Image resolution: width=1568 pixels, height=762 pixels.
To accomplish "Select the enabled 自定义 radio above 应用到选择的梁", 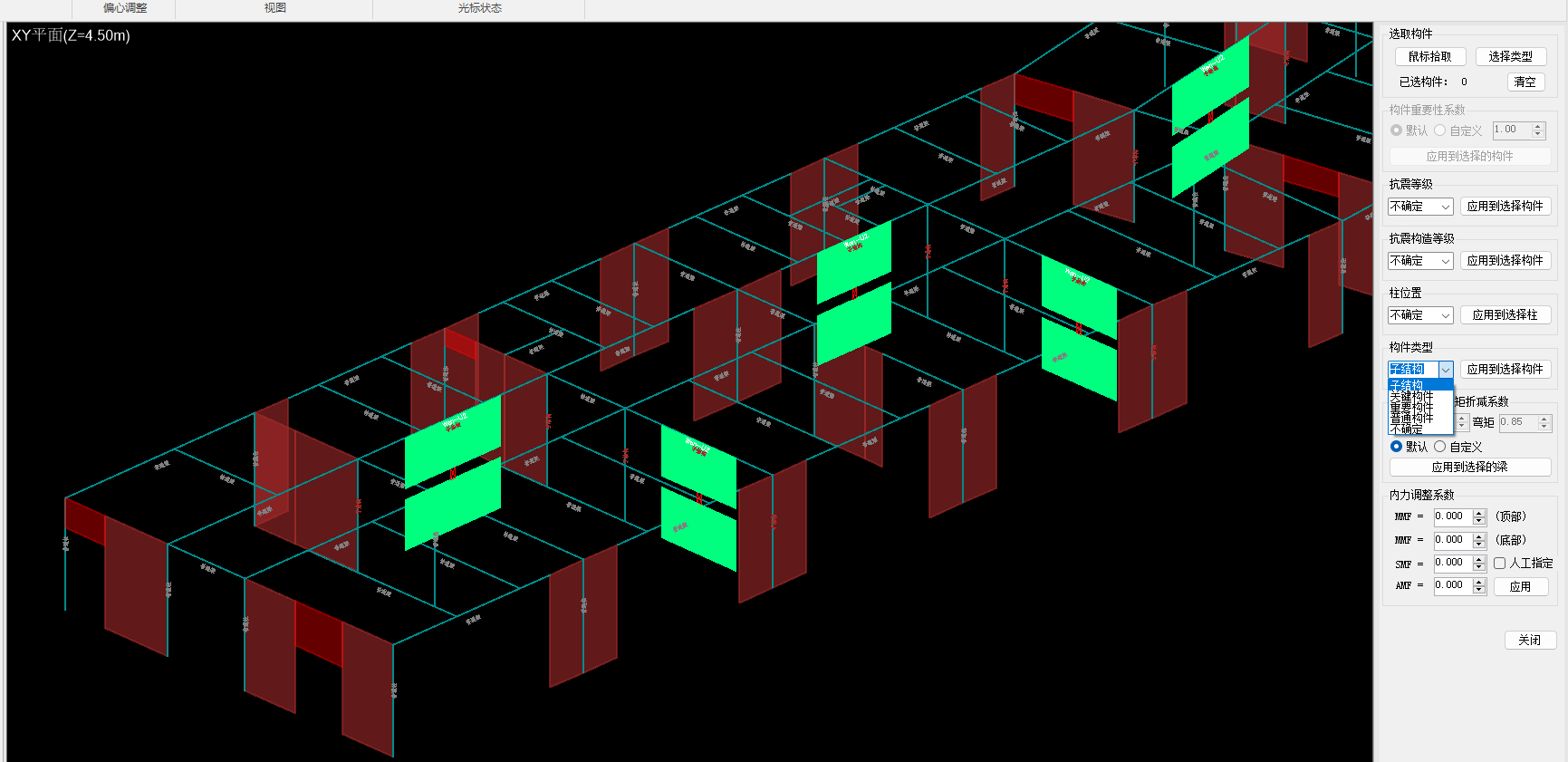I will pos(1439,447).
